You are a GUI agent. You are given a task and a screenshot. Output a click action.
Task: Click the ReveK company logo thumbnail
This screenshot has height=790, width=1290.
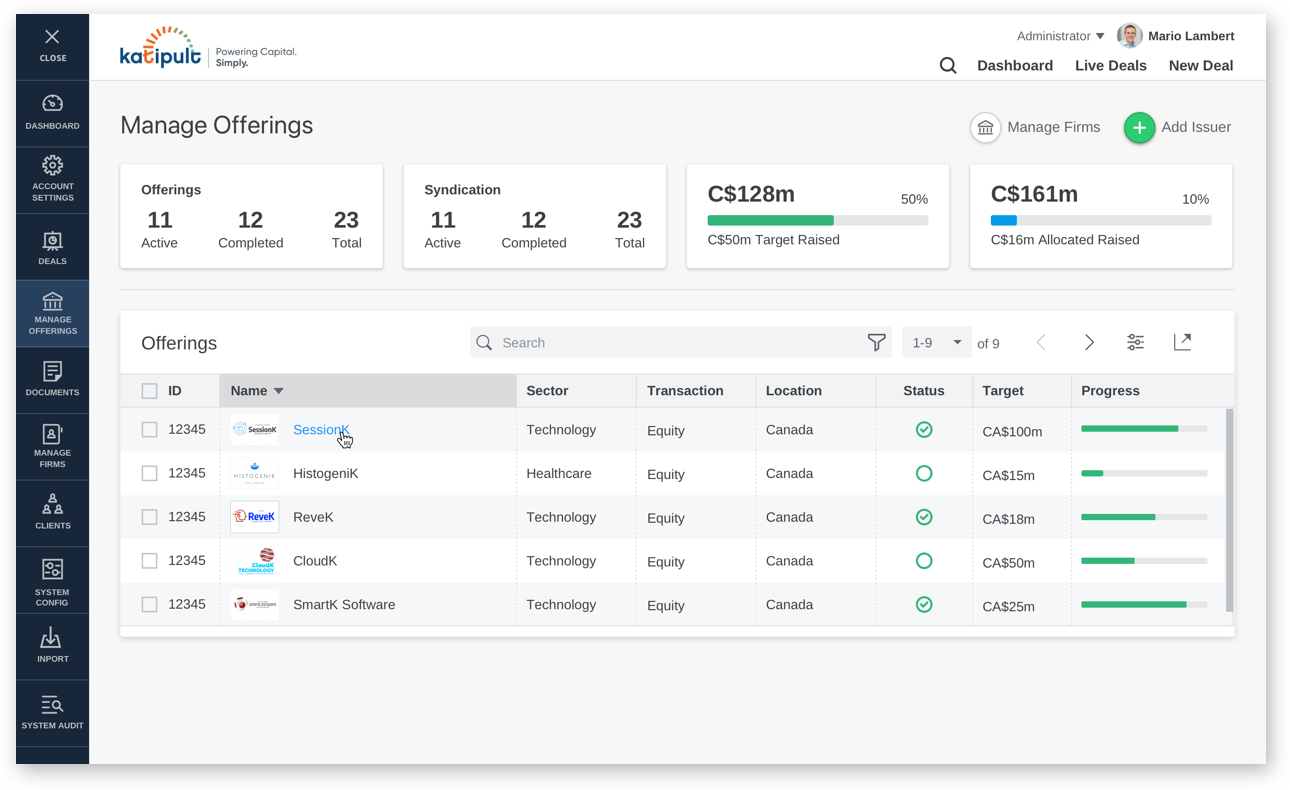coord(255,517)
